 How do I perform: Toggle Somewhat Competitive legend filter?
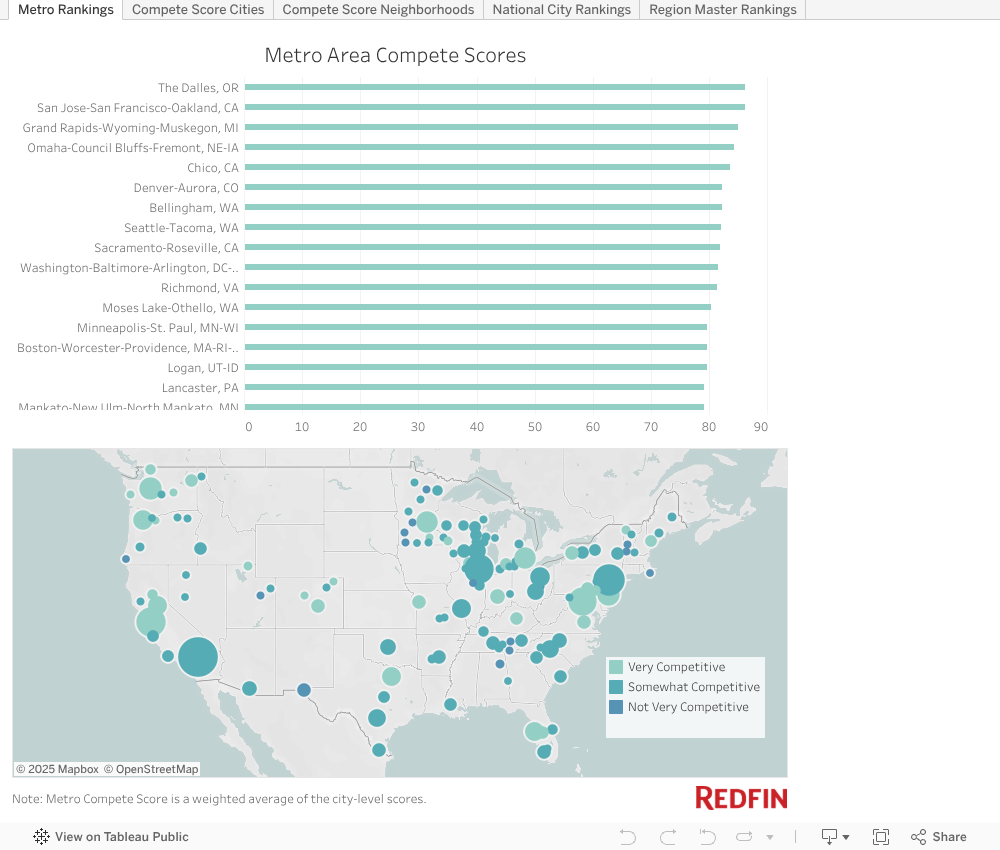coord(693,687)
